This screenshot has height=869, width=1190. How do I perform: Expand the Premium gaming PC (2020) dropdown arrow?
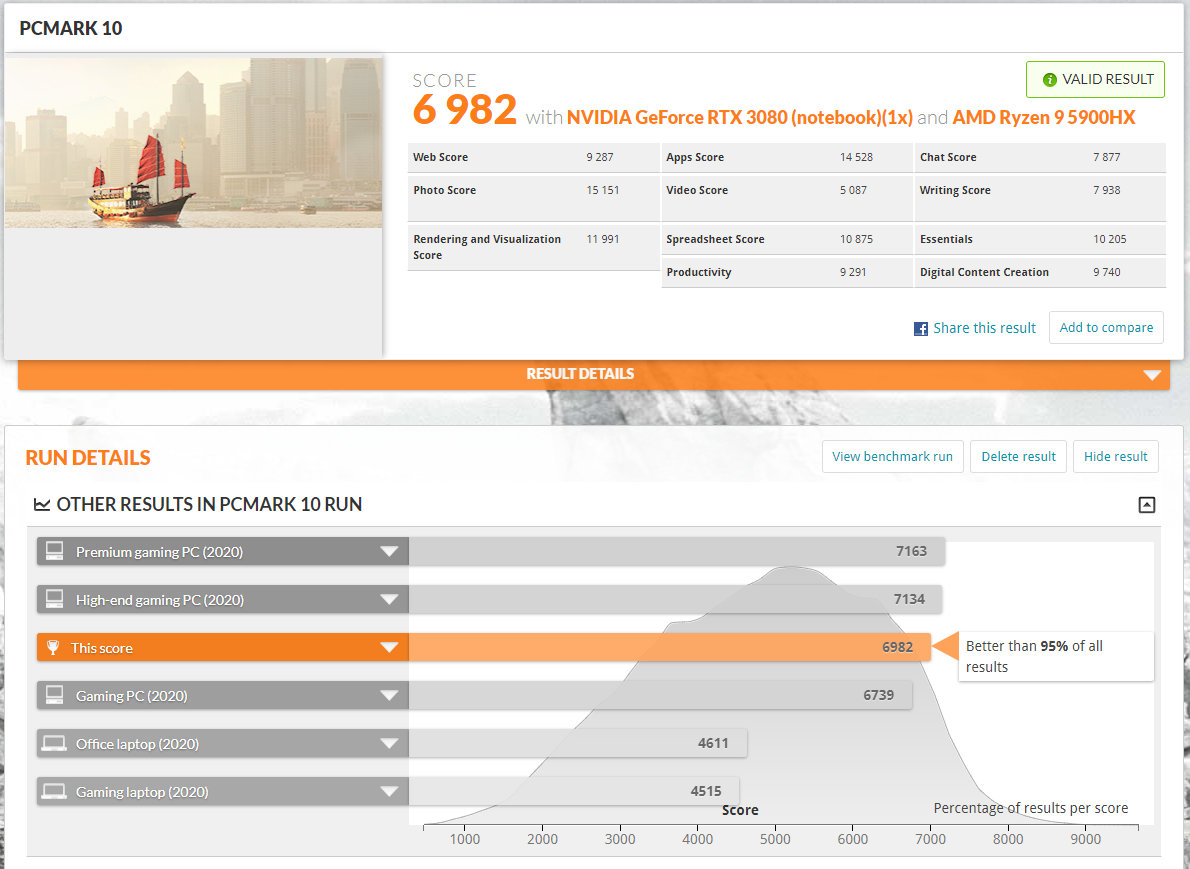pos(389,552)
